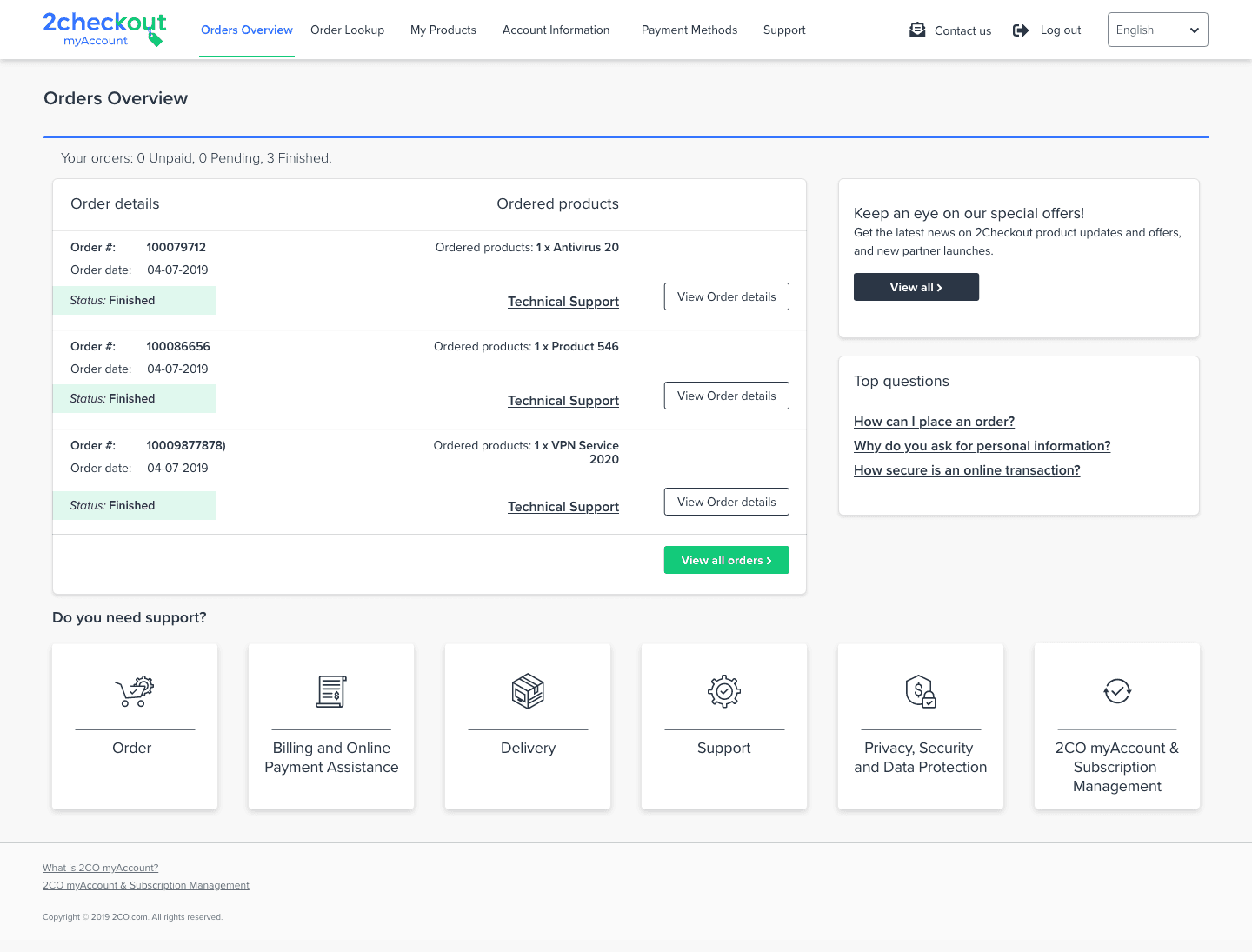This screenshot has width=1252, height=952.
Task: Click product text 1 x Product 546
Action: coord(576,346)
